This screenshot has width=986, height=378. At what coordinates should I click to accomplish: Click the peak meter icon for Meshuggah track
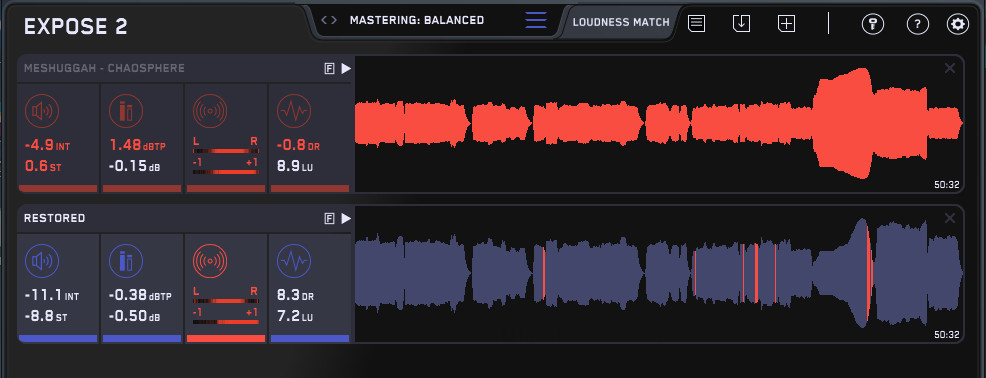click(x=126, y=112)
